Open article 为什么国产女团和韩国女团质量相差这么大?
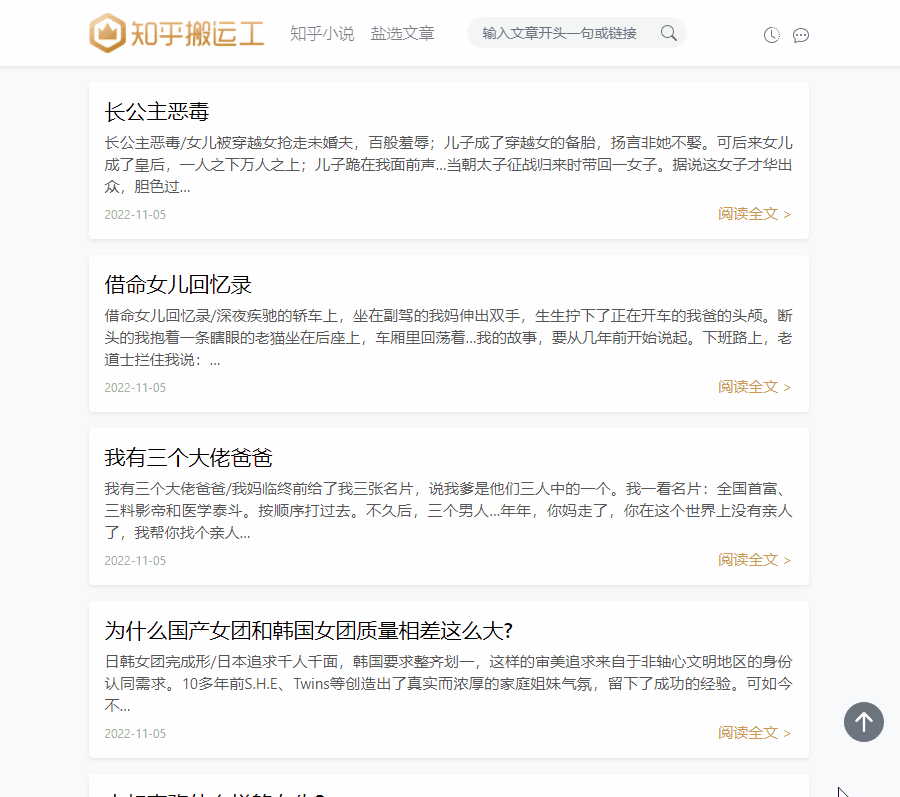This screenshot has width=900, height=797. [308, 631]
